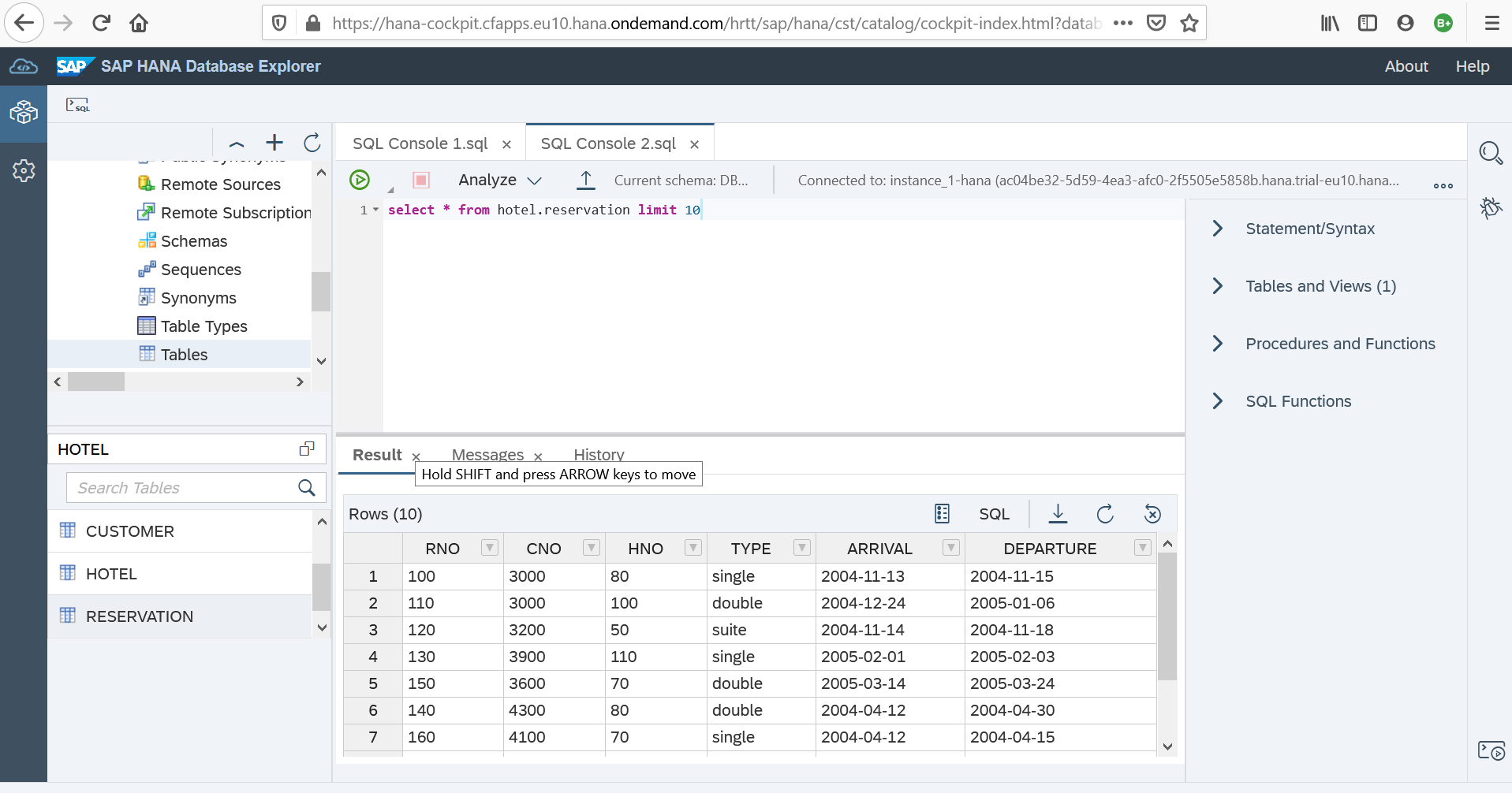This screenshot has height=793, width=1512.
Task: Open a new SQL console from toolbar icon
Action: 77,104
